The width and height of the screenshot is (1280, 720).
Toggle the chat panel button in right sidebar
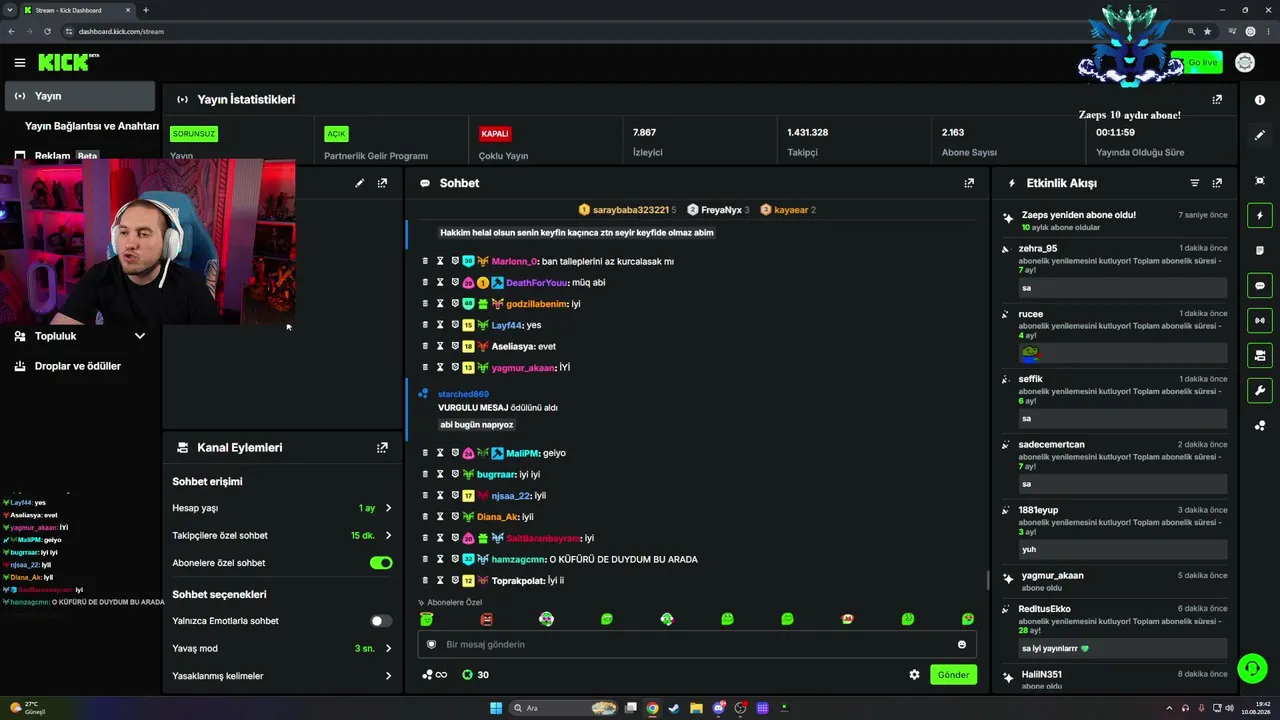pyautogui.click(x=1260, y=286)
